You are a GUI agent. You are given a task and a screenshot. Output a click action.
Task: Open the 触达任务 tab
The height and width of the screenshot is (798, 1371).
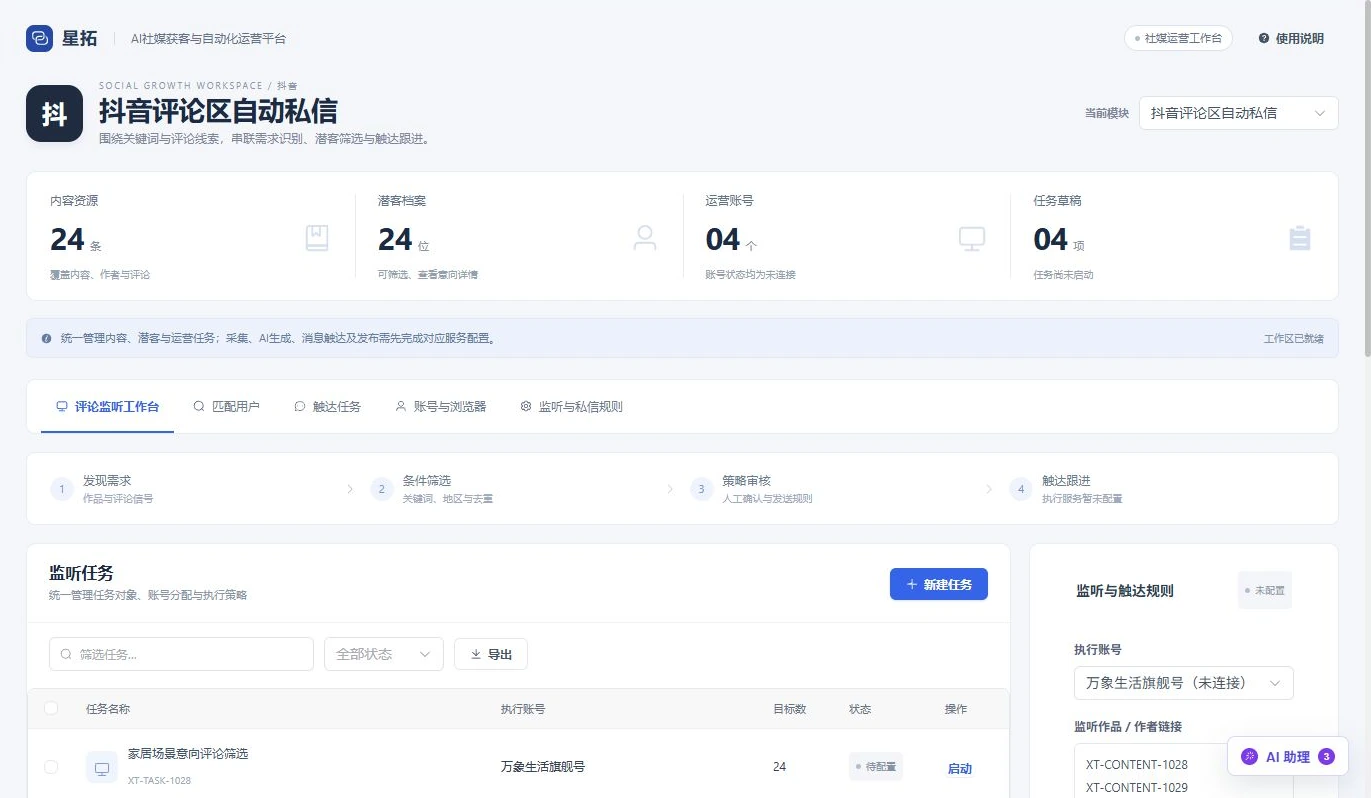tap(328, 407)
